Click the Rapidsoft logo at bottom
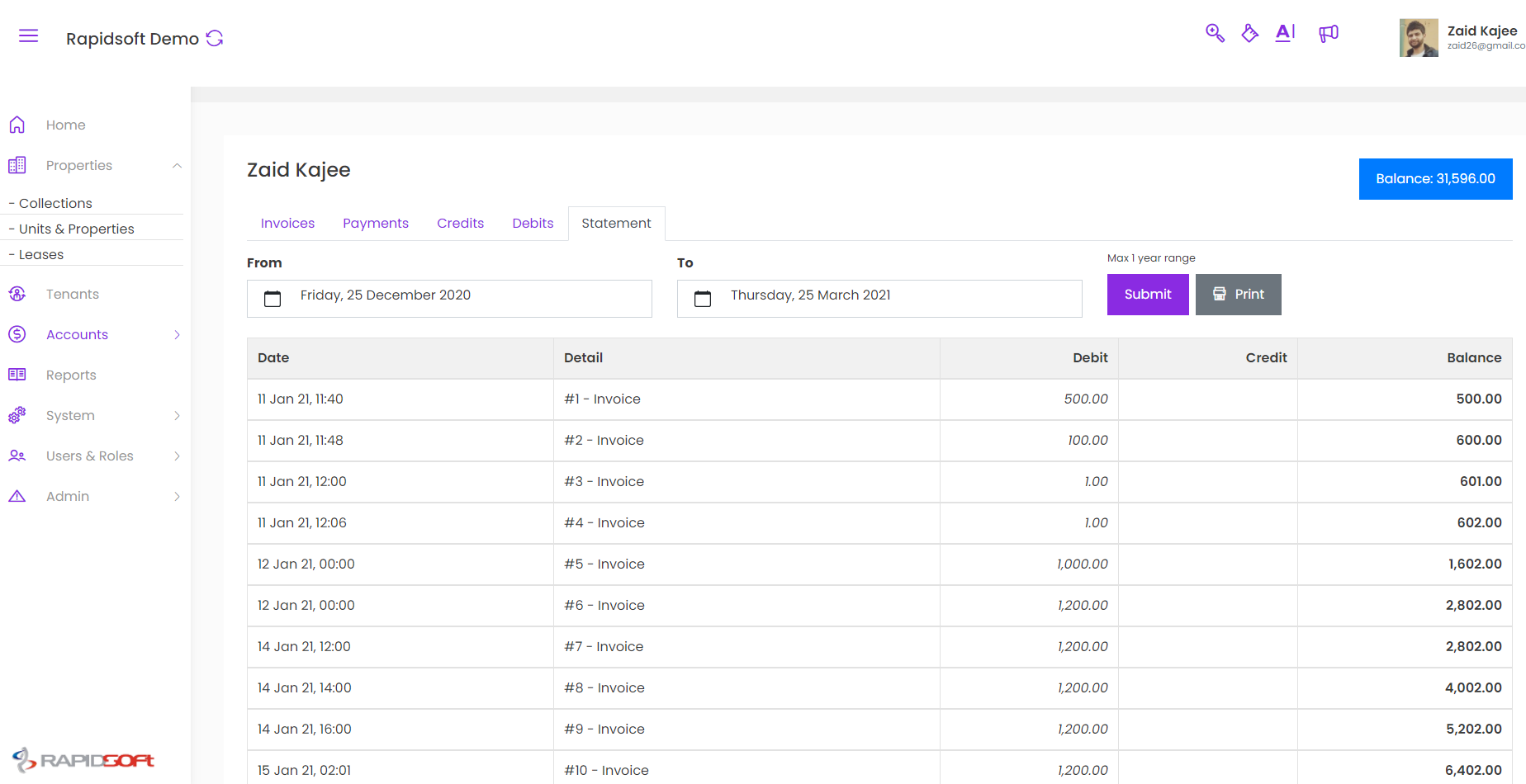1526x784 pixels. (x=83, y=759)
